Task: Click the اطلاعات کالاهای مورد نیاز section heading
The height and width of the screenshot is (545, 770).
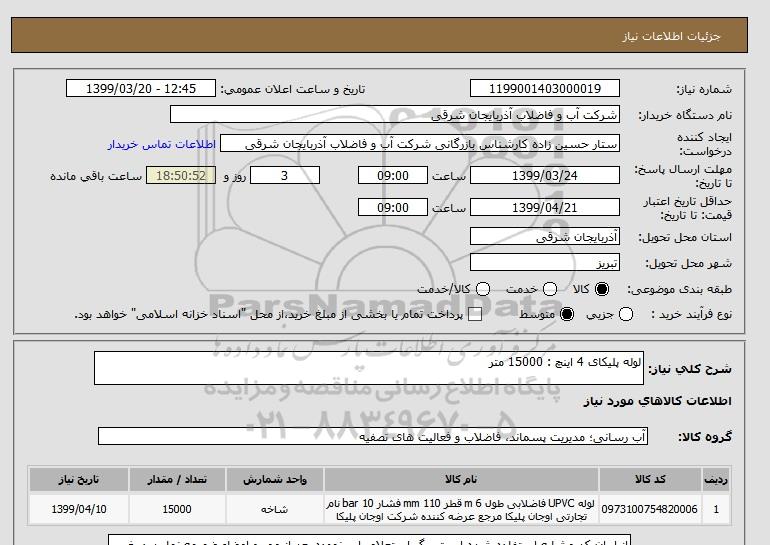Action: pyautogui.click(x=658, y=401)
